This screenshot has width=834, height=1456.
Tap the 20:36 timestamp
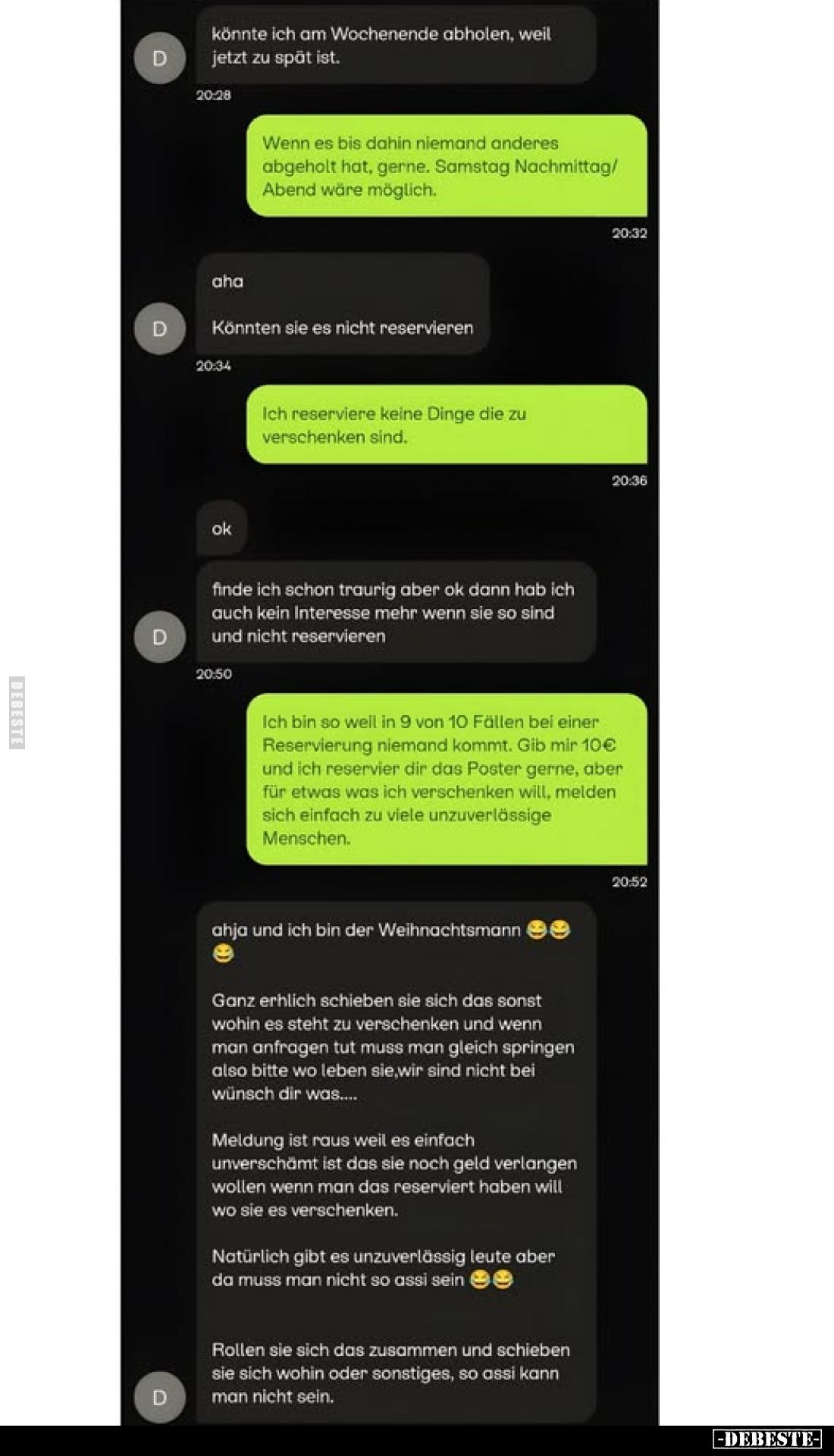pos(629,480)
